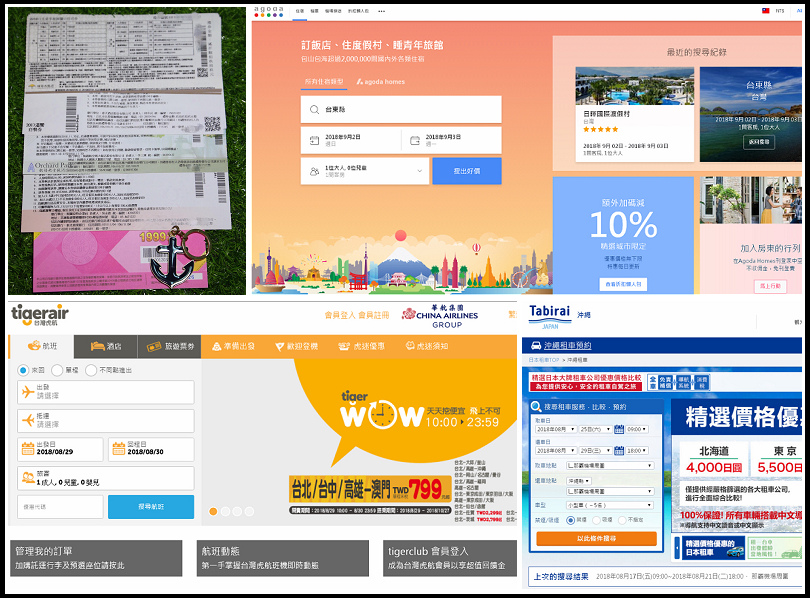Click the left arrow of Tabirai banner carousel
This screenshot has height=598, width=810.
[677, 548]
